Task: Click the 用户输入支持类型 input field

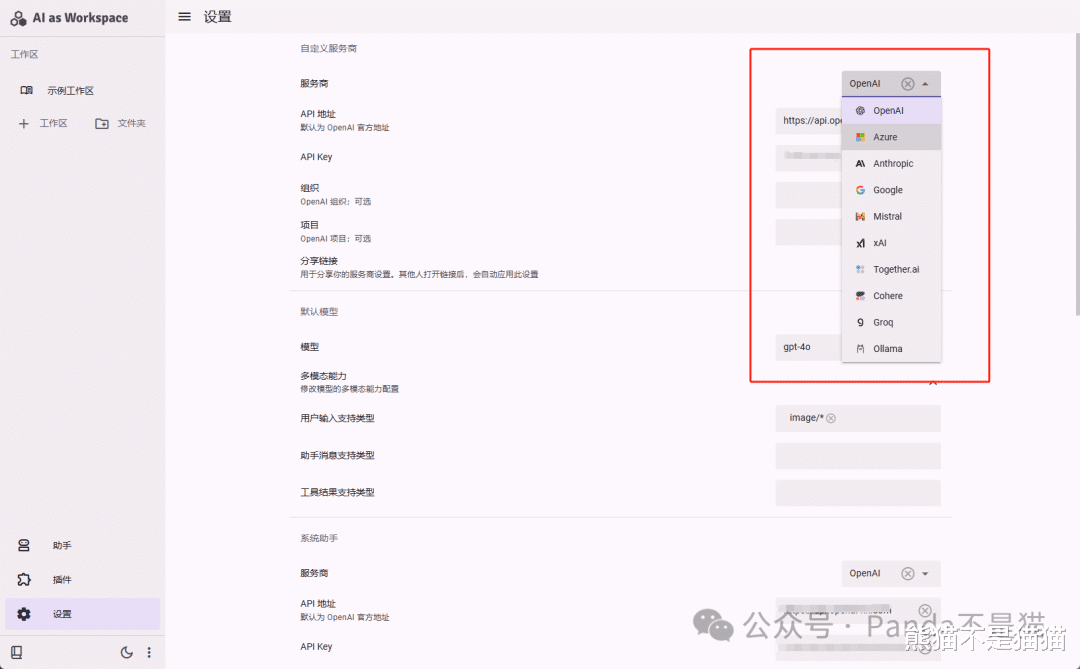Action: point(858,418)
